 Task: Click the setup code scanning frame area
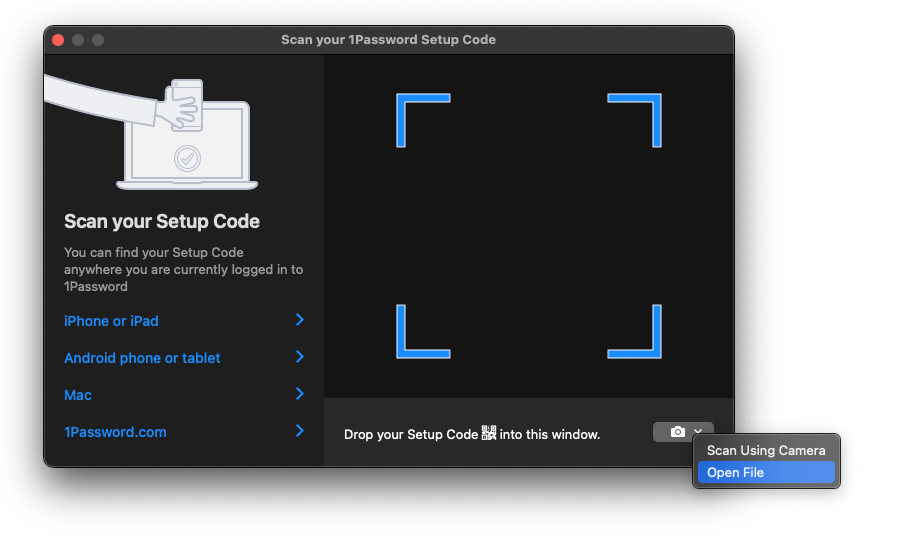coord(529,226)
